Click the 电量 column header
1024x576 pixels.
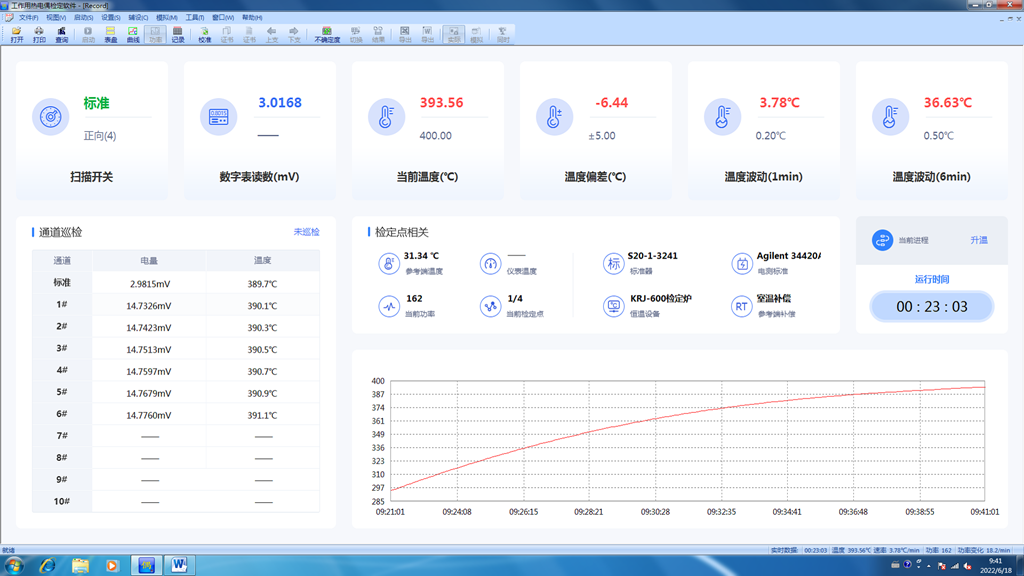[149, 261]
